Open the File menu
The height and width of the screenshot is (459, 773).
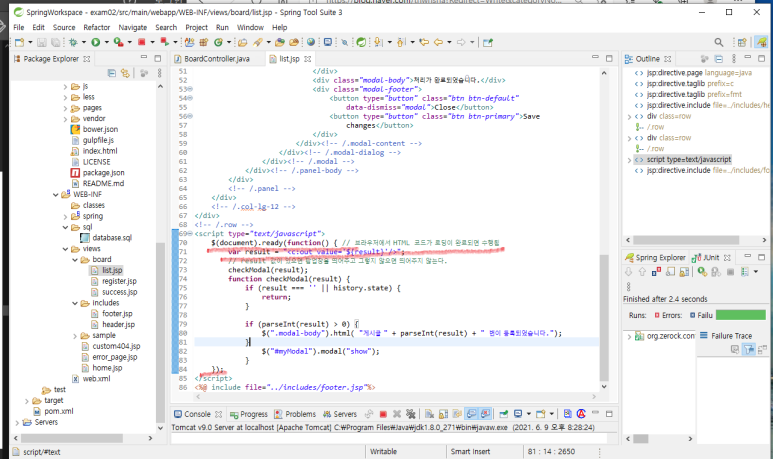pyautogui.click(x=19, y=28)
